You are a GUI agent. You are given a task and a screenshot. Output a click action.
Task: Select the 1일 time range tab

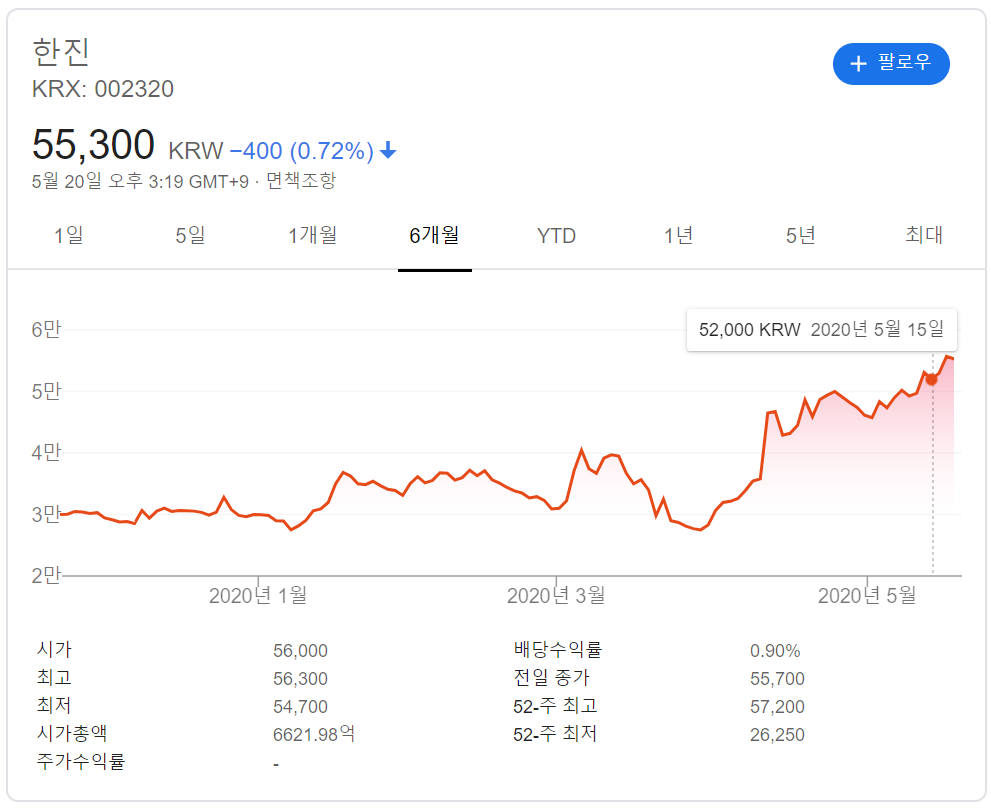pyautogui.click(x=68, y=236)
